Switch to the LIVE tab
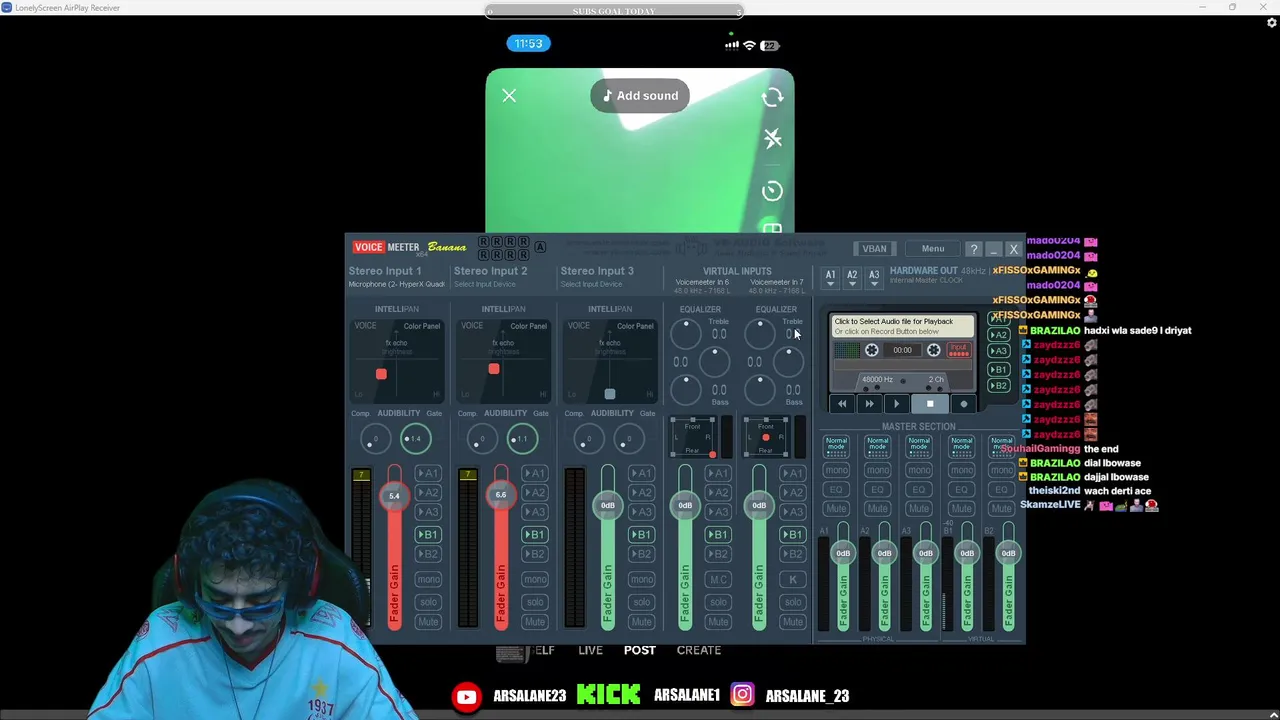 click(x=590, y=650)
